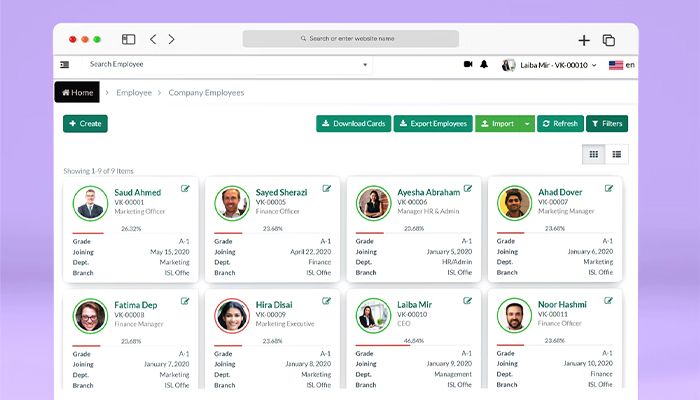The height and width of the screenshot is (400, 700).
Task: Change language using the en flag
Action: [x=621, y=65]
